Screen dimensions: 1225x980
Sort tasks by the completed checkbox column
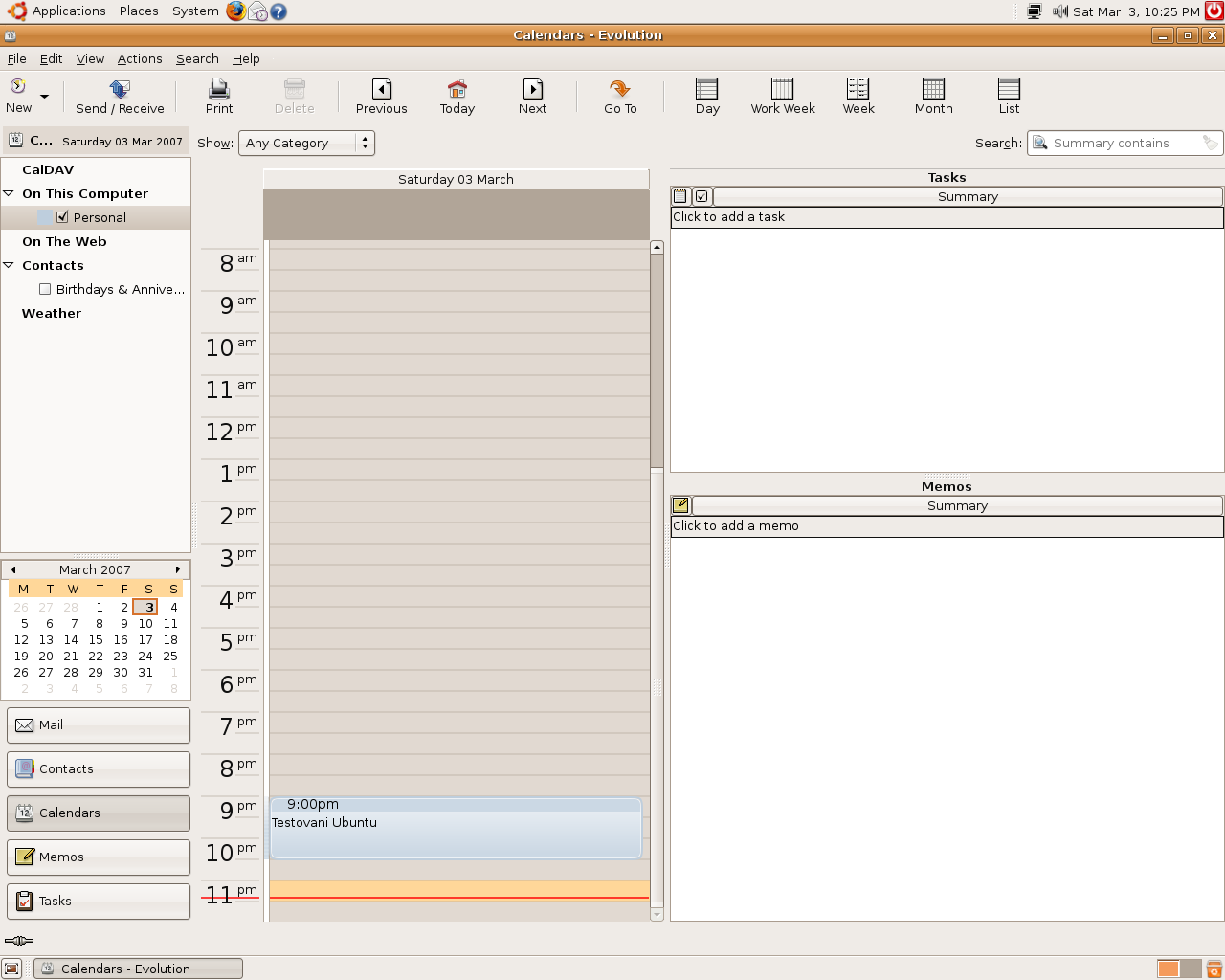[702, 196]
